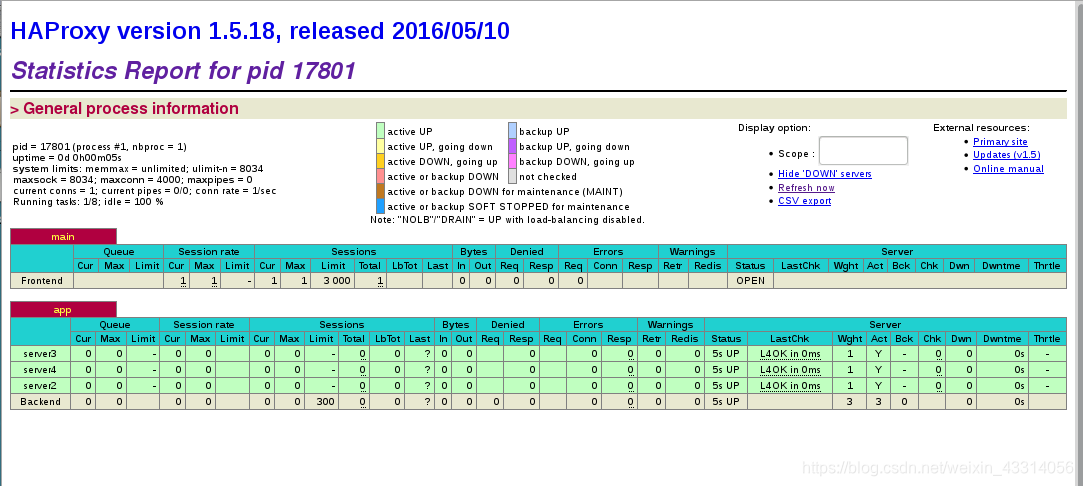Click the backup UP, going down color box
The image size is (1083, 486).
[x=512, y=146]
